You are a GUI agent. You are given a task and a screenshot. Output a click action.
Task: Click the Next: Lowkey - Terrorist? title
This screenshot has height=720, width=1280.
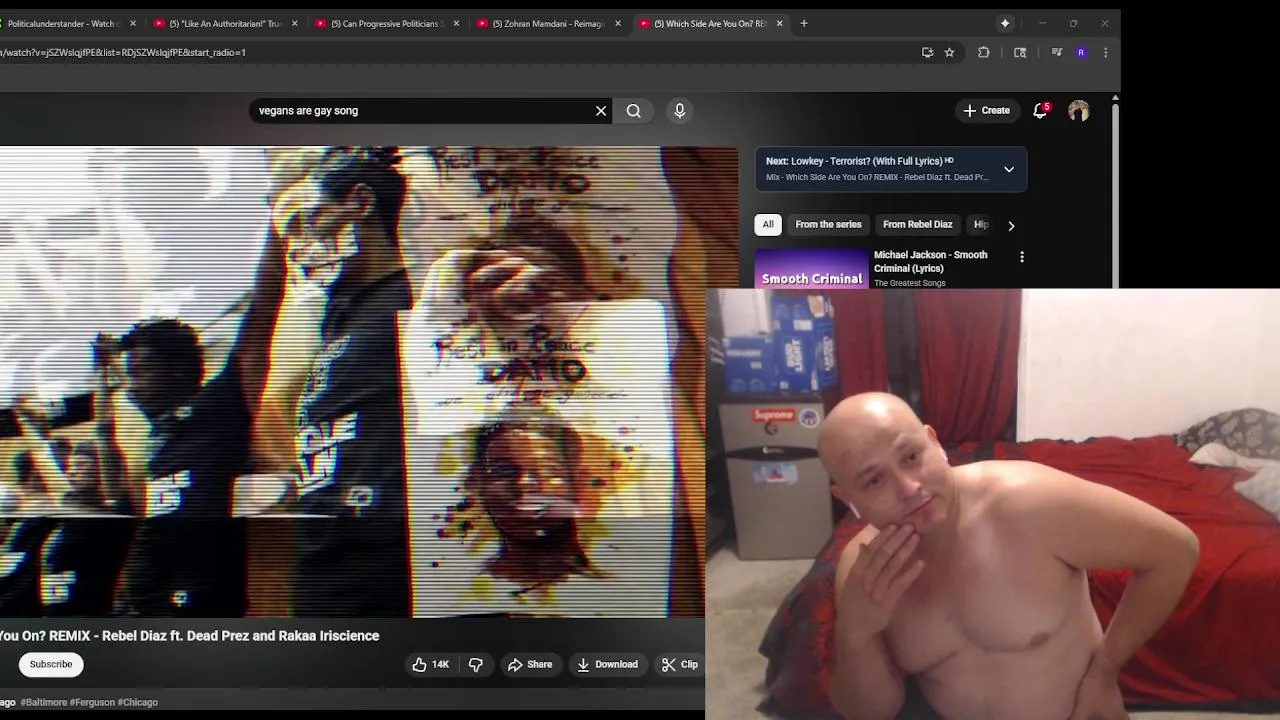[x=859, y=161]
